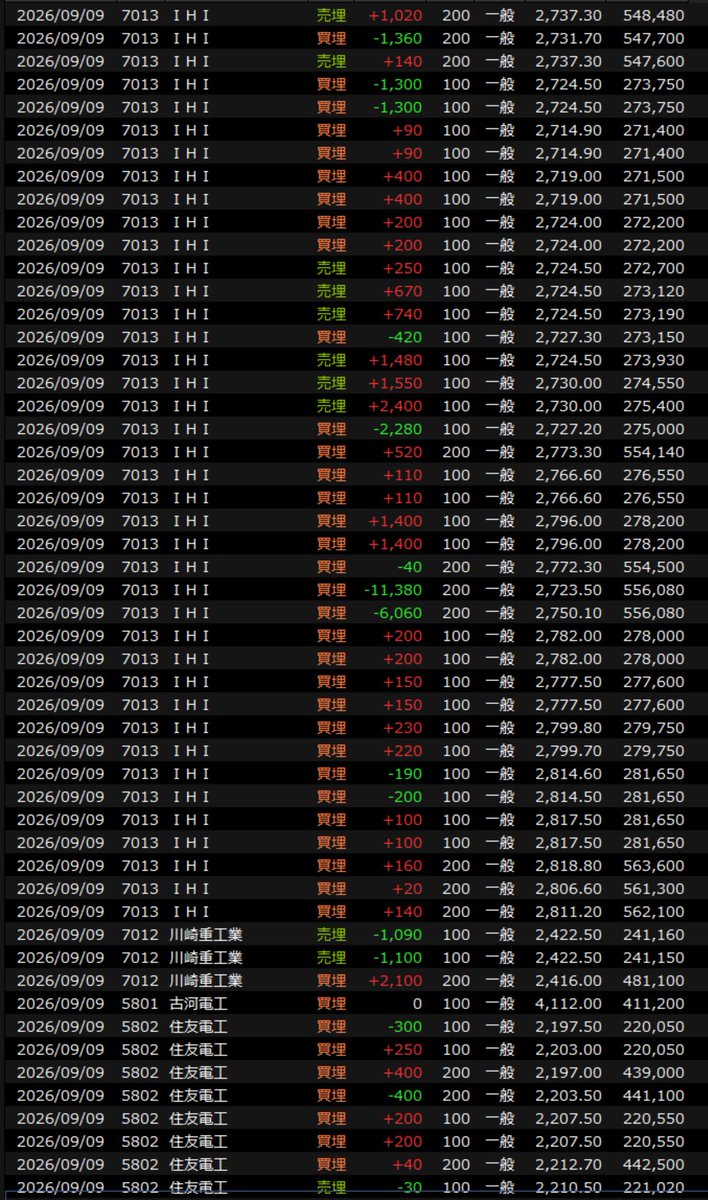Click the price 2,723.50
Screen dimensions: 708x1200
tap(569, 590)
